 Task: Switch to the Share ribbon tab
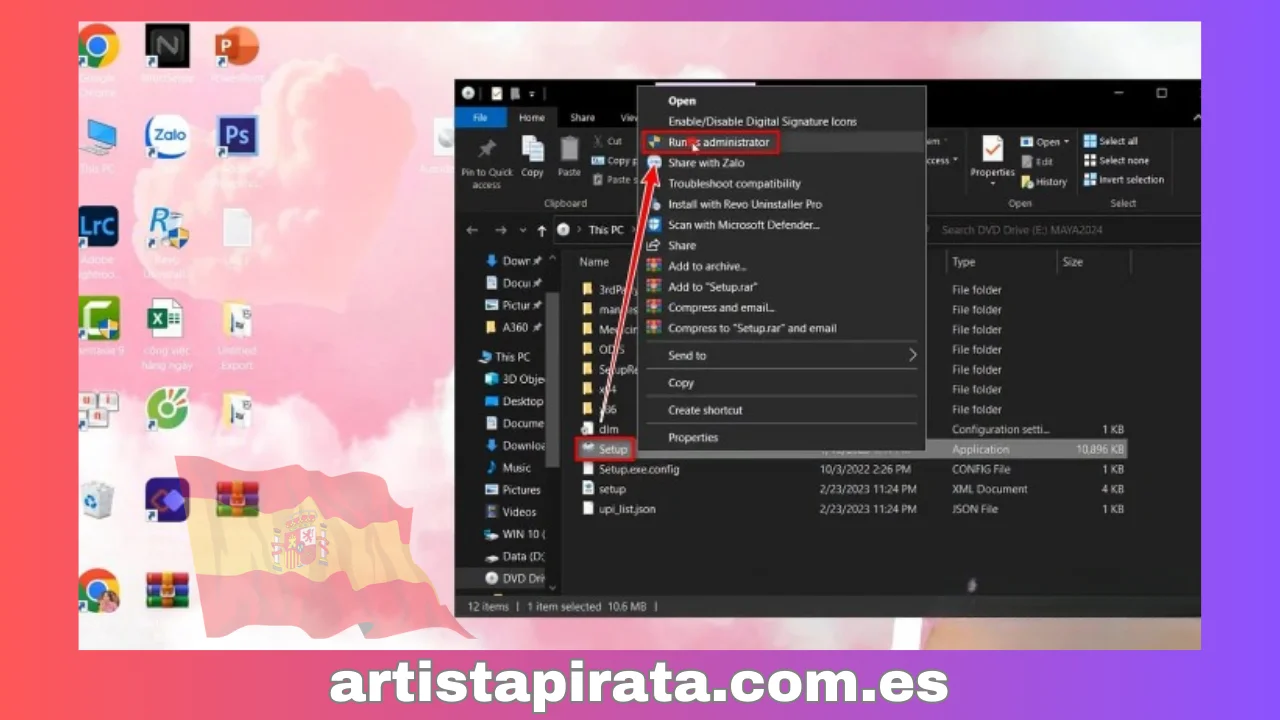point(582,117)
